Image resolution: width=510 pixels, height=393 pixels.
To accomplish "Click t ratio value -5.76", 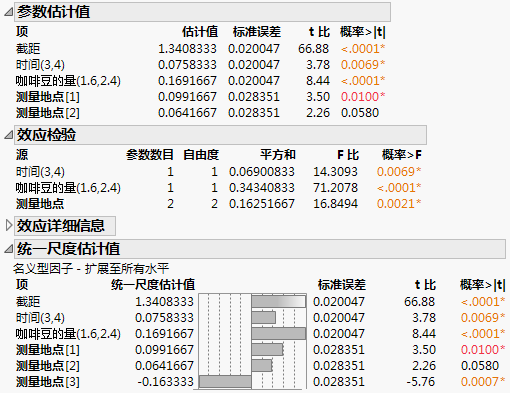I will click(x=421, y=382).
